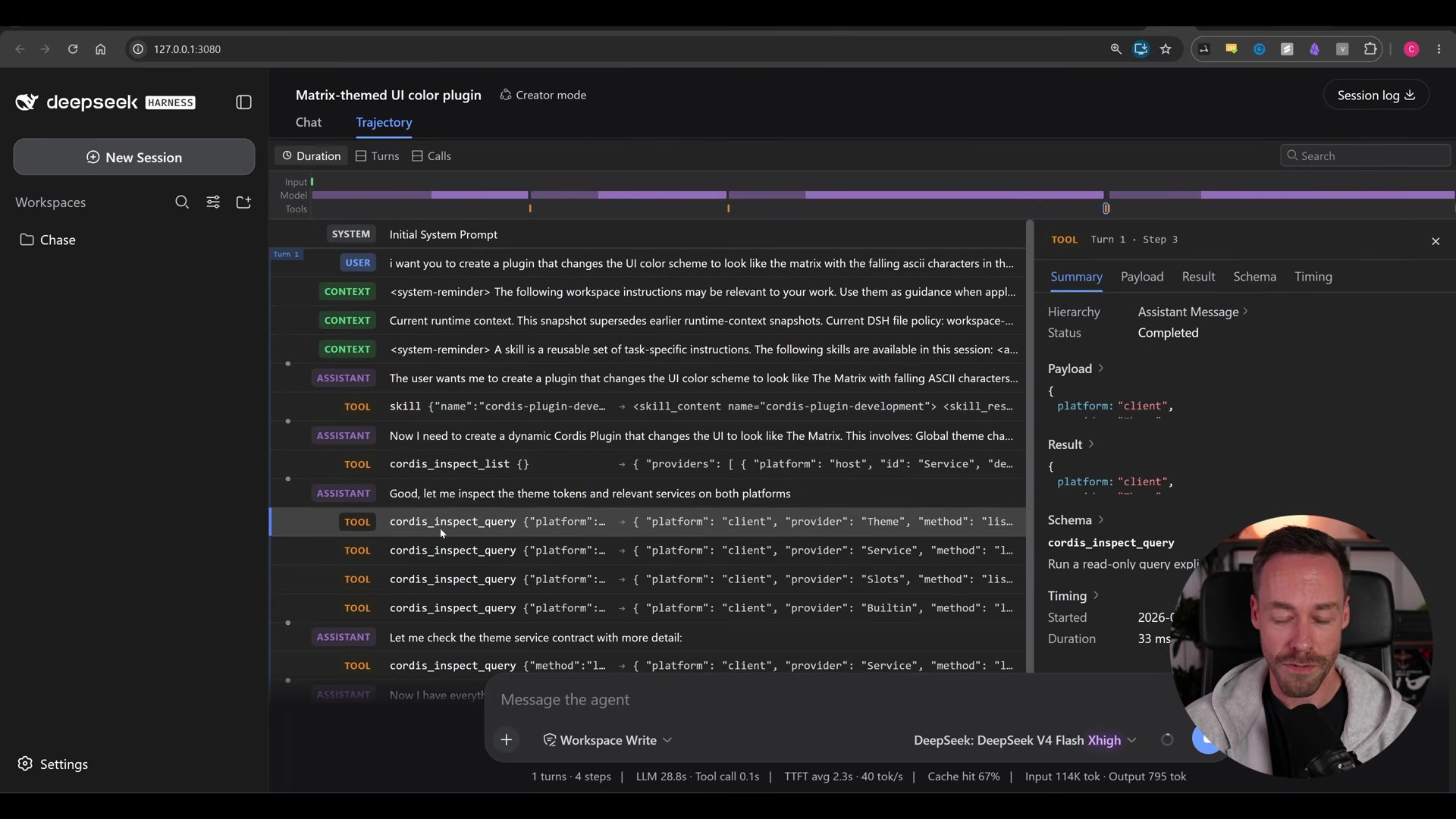Bookmark this page with the star

tap(1166, 49)
